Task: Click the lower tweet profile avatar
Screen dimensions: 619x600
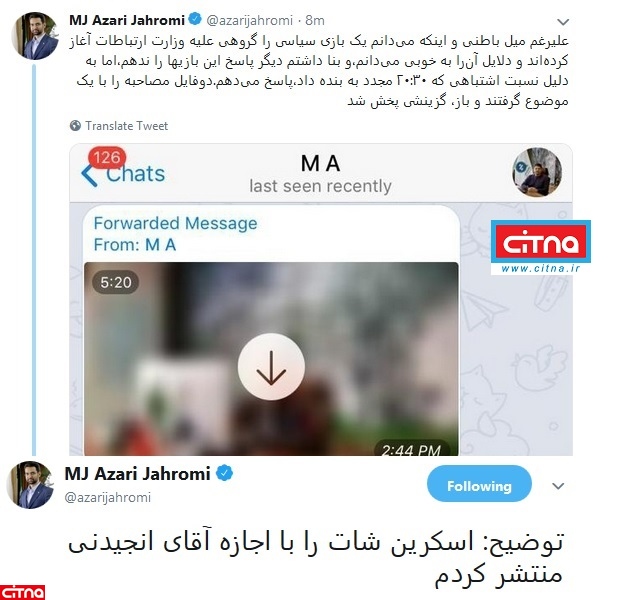Action: click(x=30, y=484)
